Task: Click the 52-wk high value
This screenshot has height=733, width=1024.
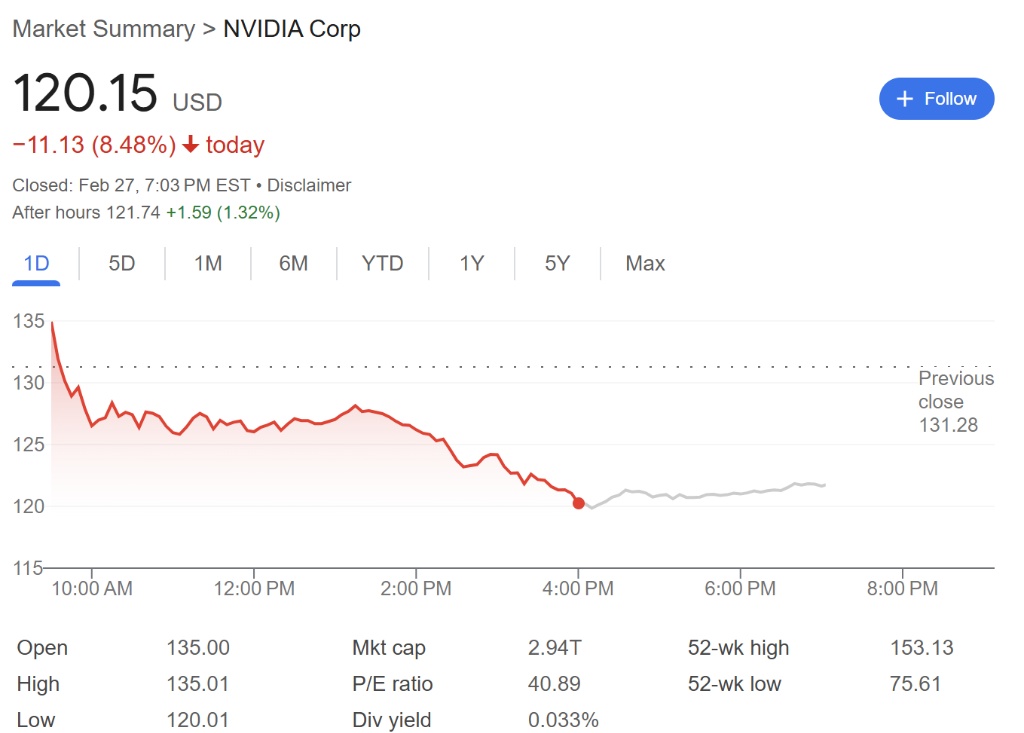Action: 921,648
